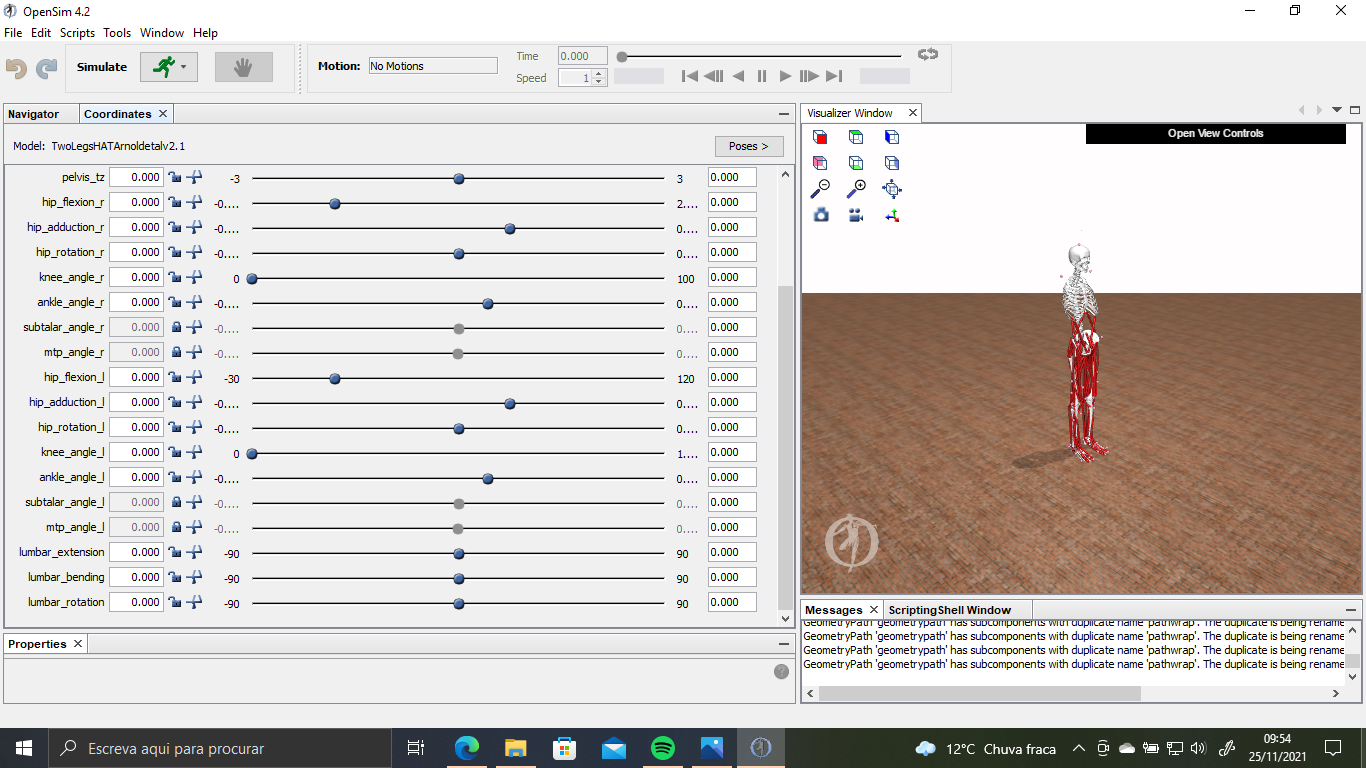
Task: Toggle the lock for pelvis_tz
Action: click(x=176, y=177)
